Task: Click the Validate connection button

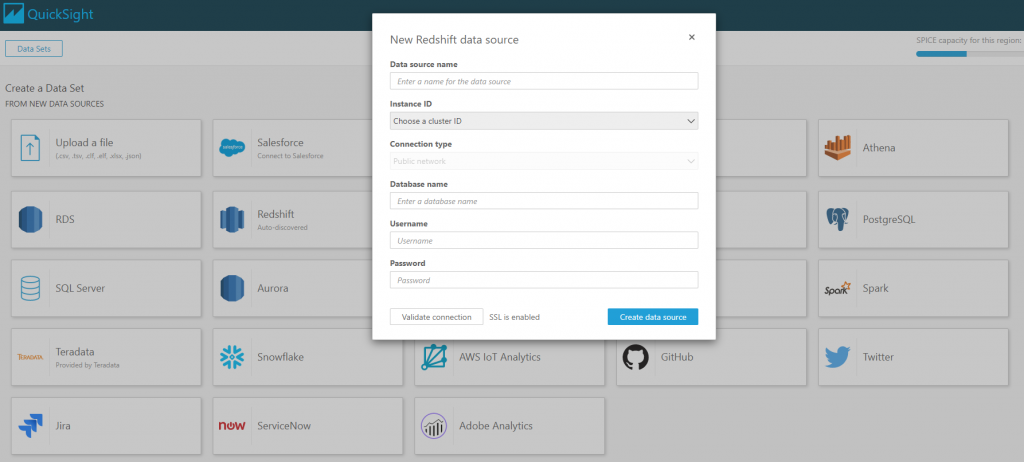Action: (x=436, y=317)
